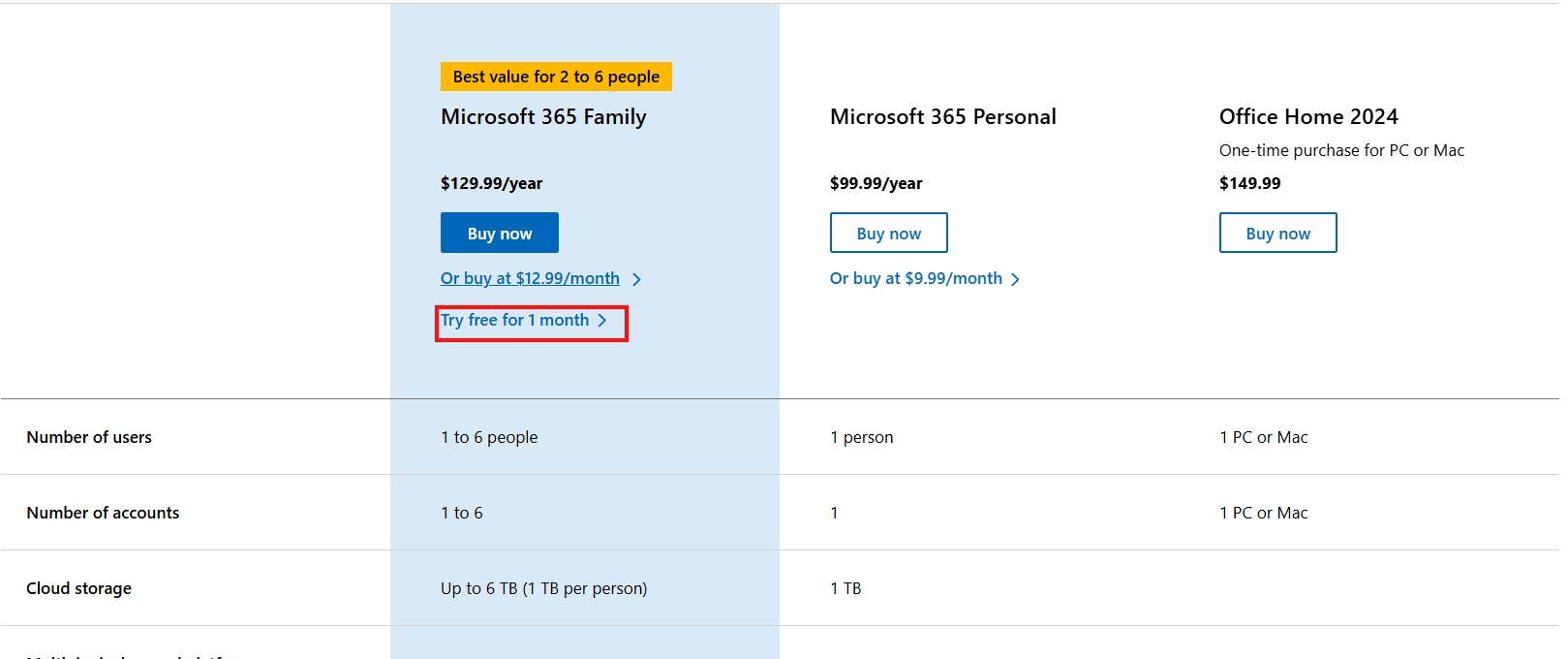Click the $99.99/year price text

[x=876, y=183]
